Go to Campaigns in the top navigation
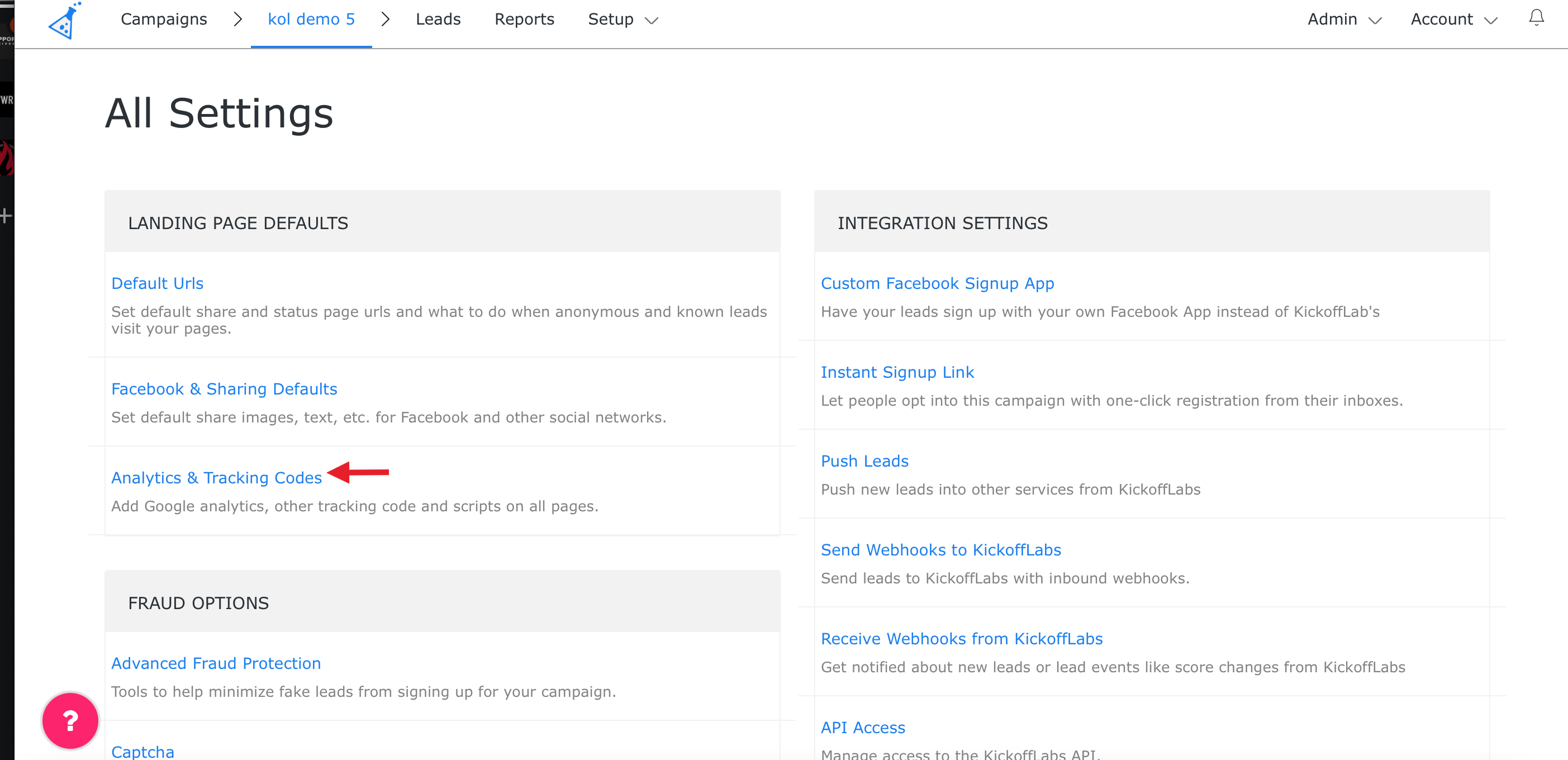The height and width of the screenshot is (760, 1568). click(164, 20)
